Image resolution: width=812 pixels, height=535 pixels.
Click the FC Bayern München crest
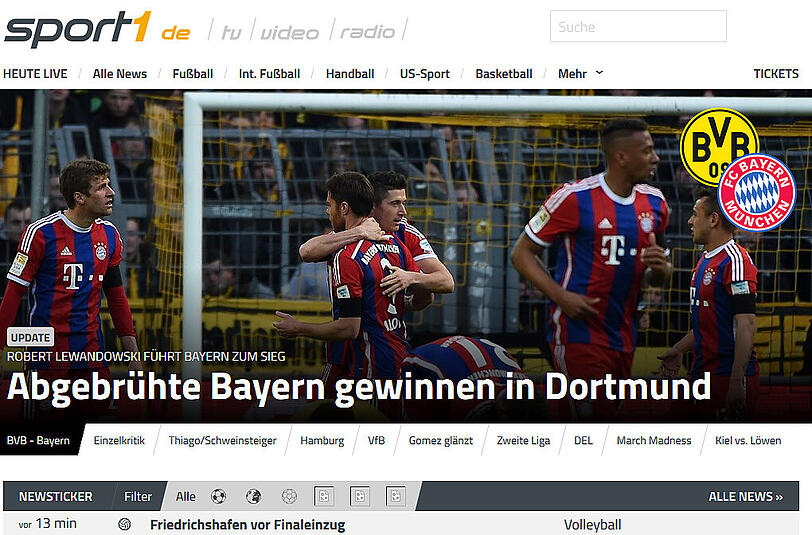pyautogui.click(x=756, y=193)
